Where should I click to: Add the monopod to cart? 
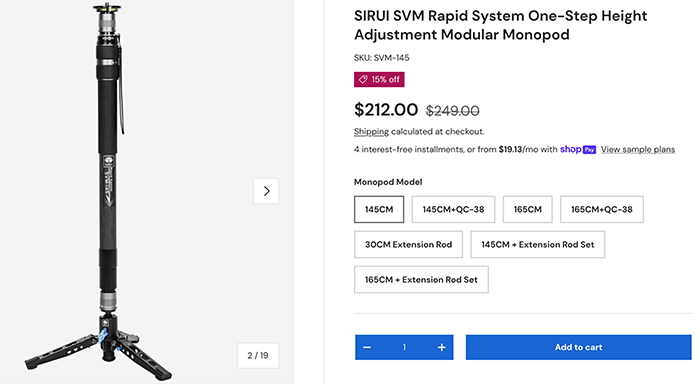[579, 347]
